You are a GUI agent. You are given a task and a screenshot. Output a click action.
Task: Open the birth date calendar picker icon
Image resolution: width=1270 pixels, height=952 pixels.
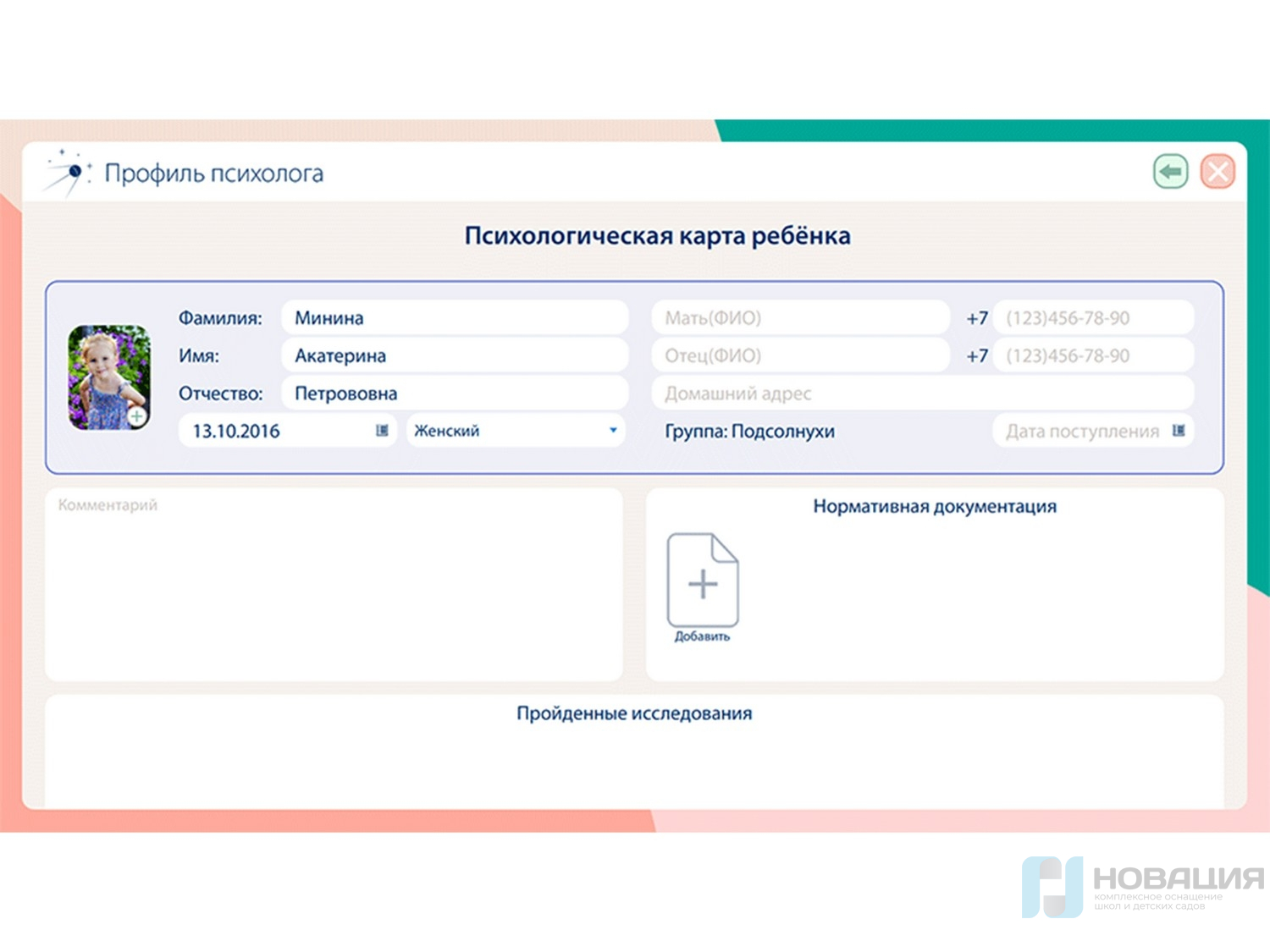[382, 431]
